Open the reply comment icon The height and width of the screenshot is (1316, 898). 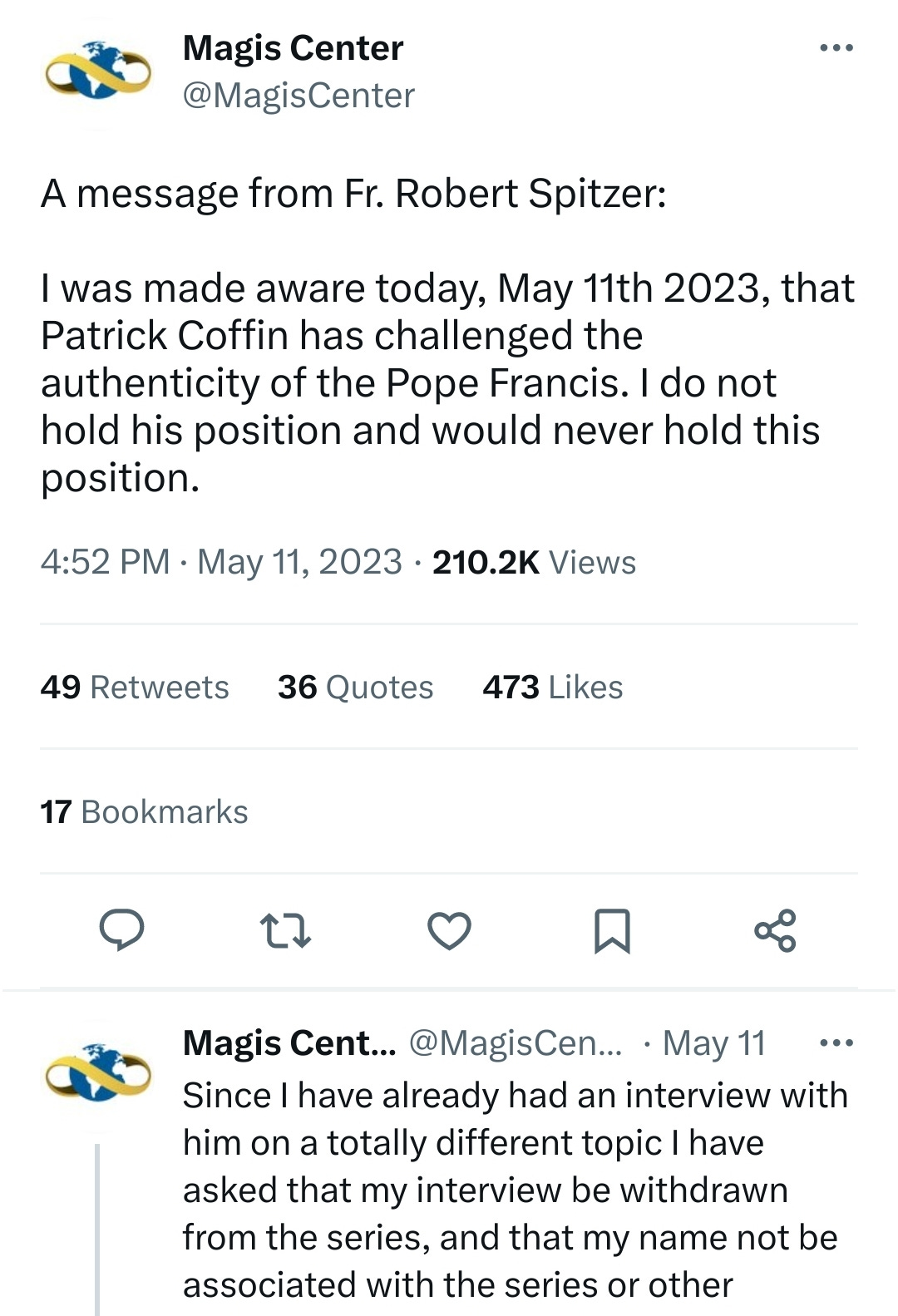122,929
